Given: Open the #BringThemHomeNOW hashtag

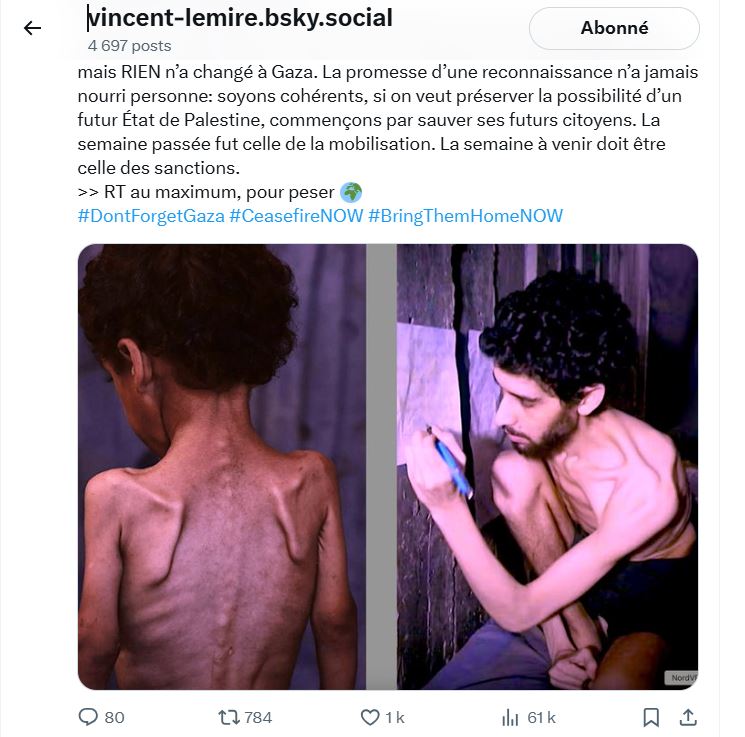Looking at the screenshot, I should click(465, 216).
